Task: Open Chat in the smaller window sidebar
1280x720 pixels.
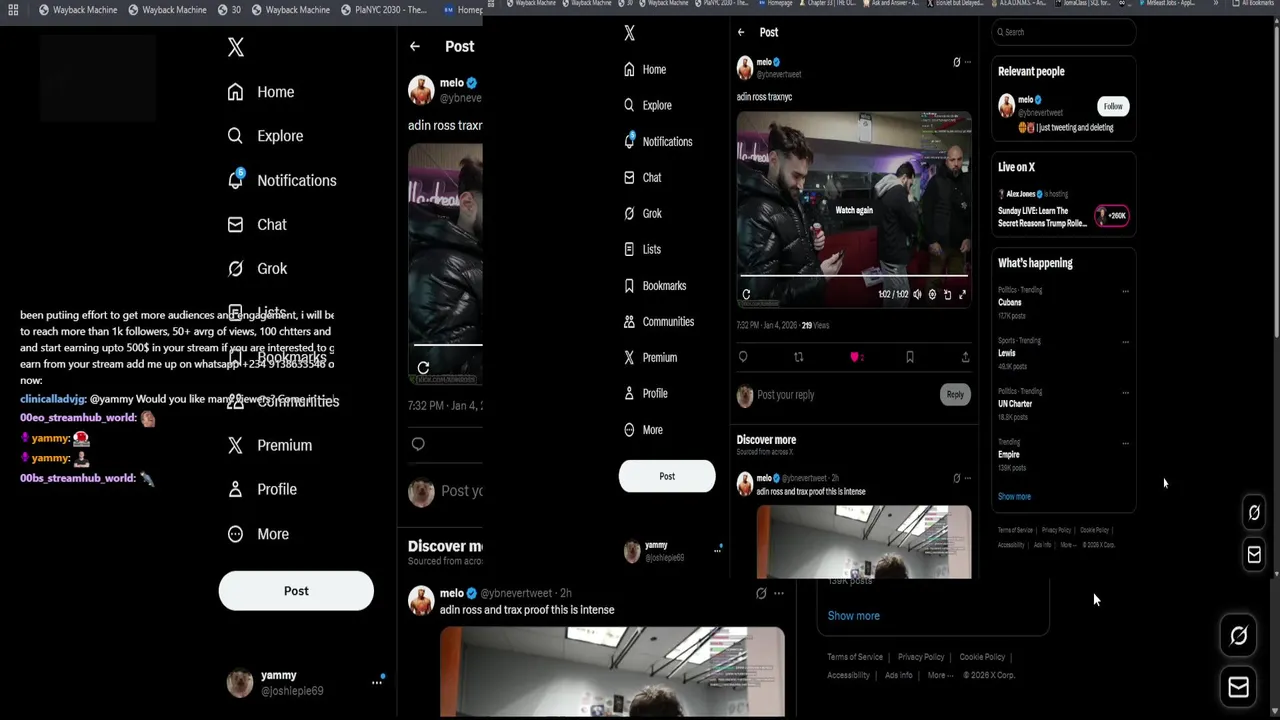Action: (642, 177)
